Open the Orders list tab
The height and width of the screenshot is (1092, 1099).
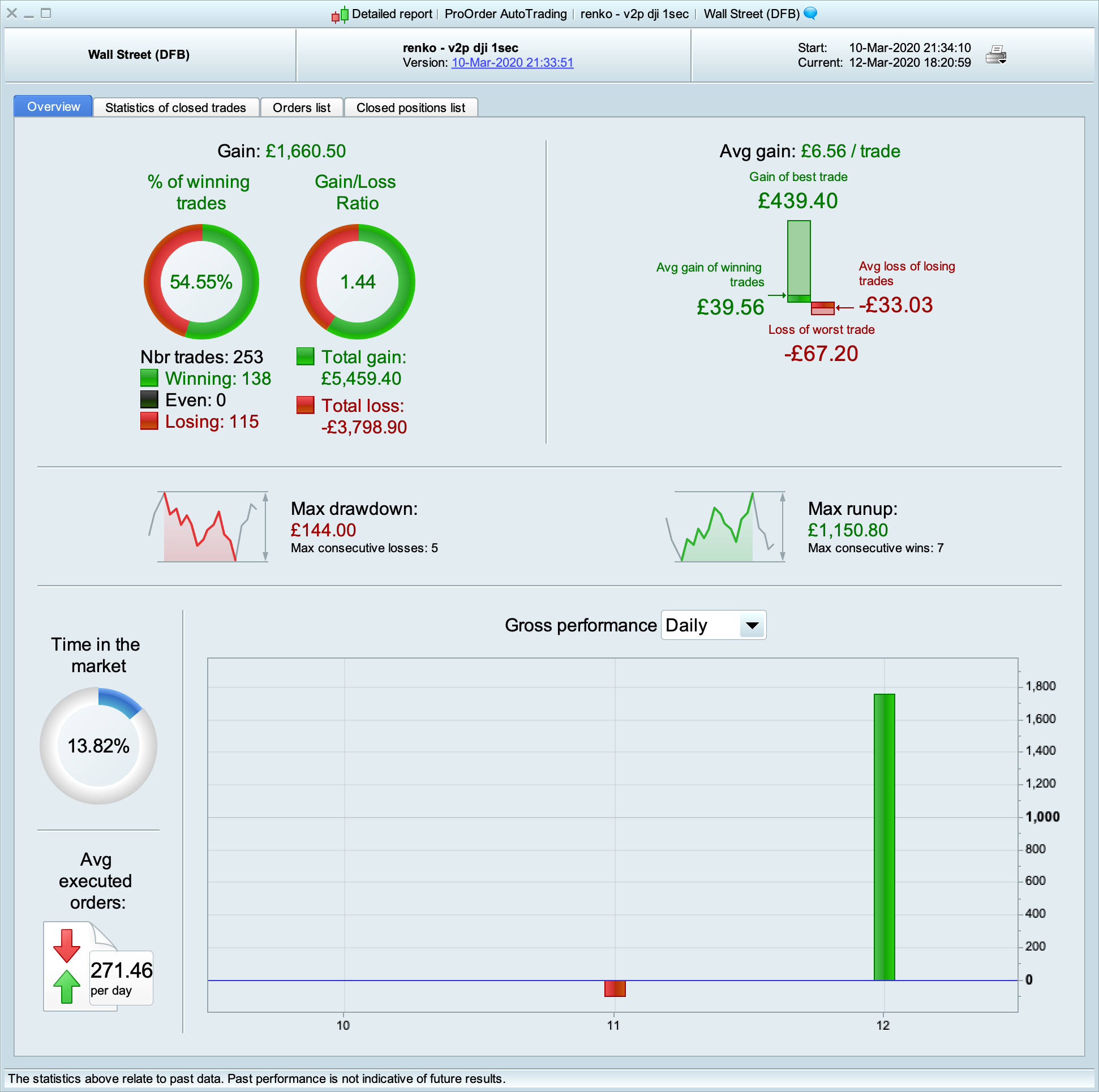click(x=302, y=108)
